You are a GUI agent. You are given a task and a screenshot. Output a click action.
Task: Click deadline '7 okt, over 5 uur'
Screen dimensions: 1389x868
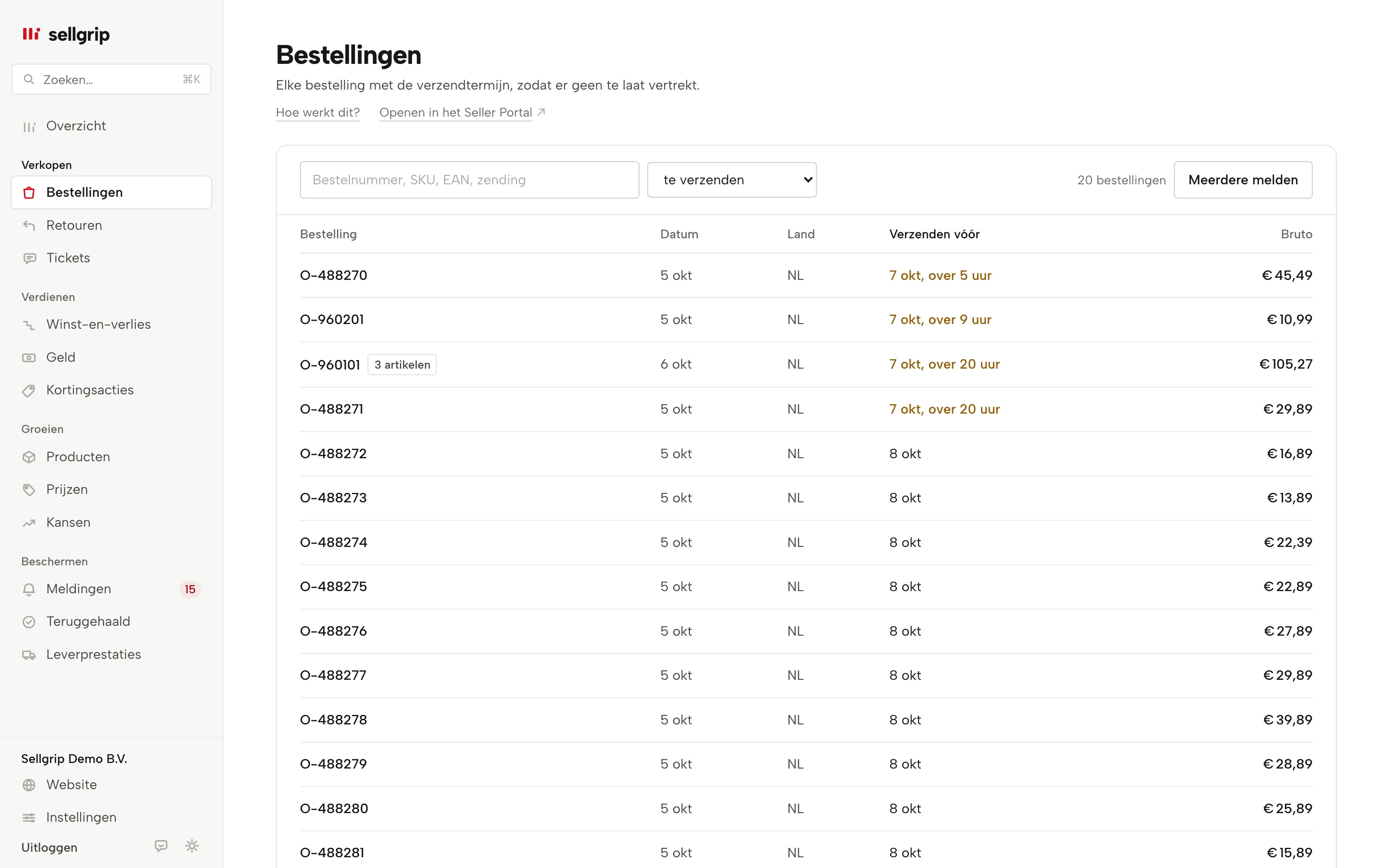[940, 276]
